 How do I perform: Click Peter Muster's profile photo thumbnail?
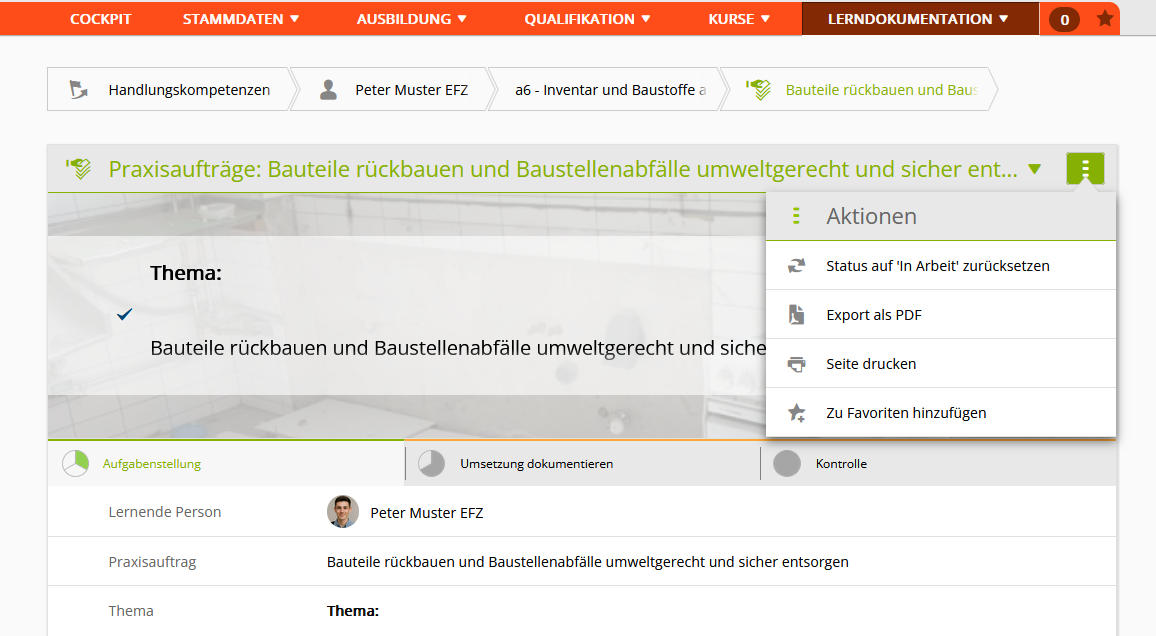click(343, 512)
